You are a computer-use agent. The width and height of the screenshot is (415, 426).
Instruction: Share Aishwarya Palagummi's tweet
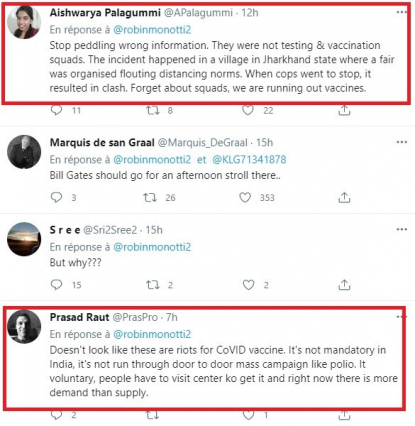coord(344,110)
